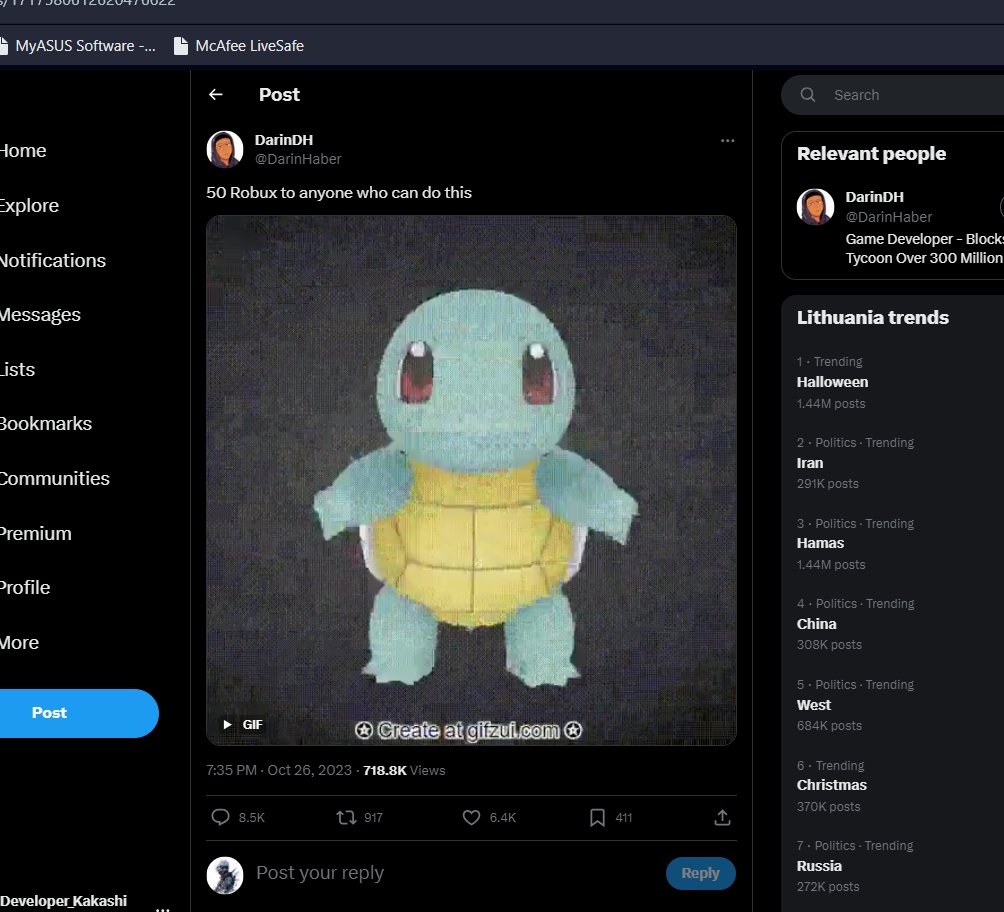Open DarinDH's avatar in Relevant people
Screen dimensions: 1004x912
pyautogui.click(x=815, y=207)
